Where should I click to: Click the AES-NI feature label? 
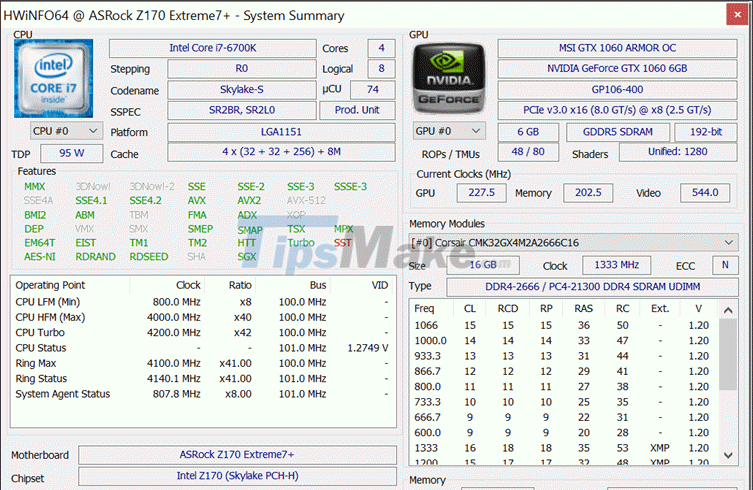click(40, 257)
